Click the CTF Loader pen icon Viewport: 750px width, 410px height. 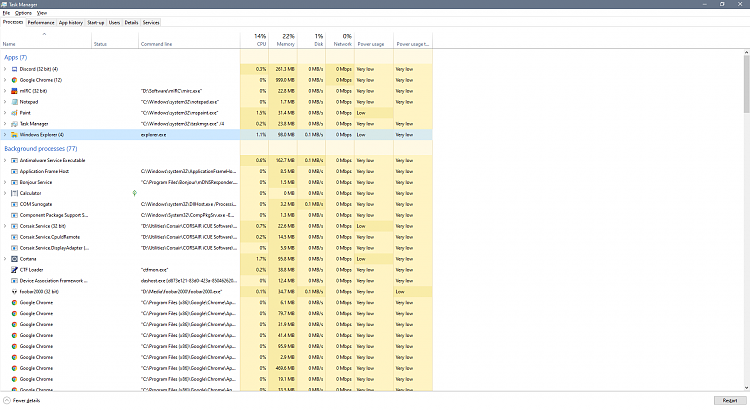click(x=14, y=270)
